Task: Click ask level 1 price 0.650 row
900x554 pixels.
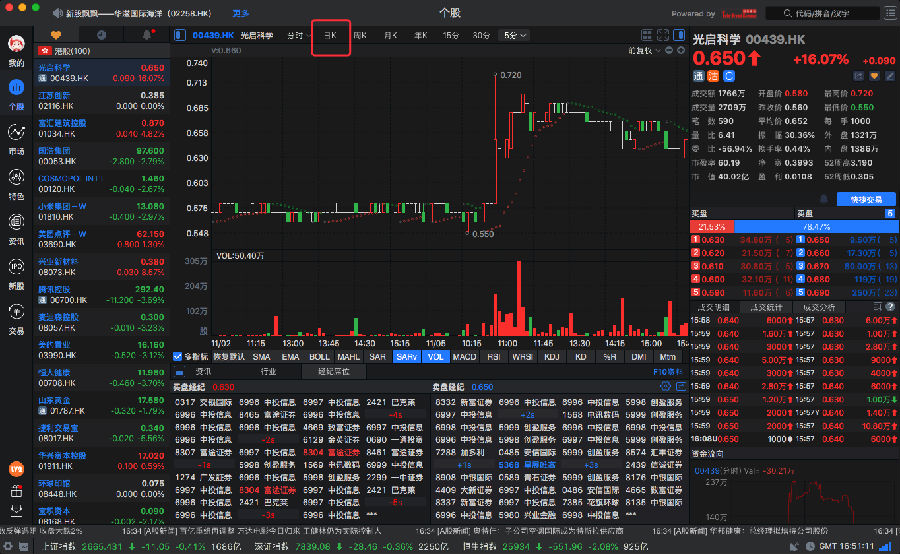Action: coord(847,240)
